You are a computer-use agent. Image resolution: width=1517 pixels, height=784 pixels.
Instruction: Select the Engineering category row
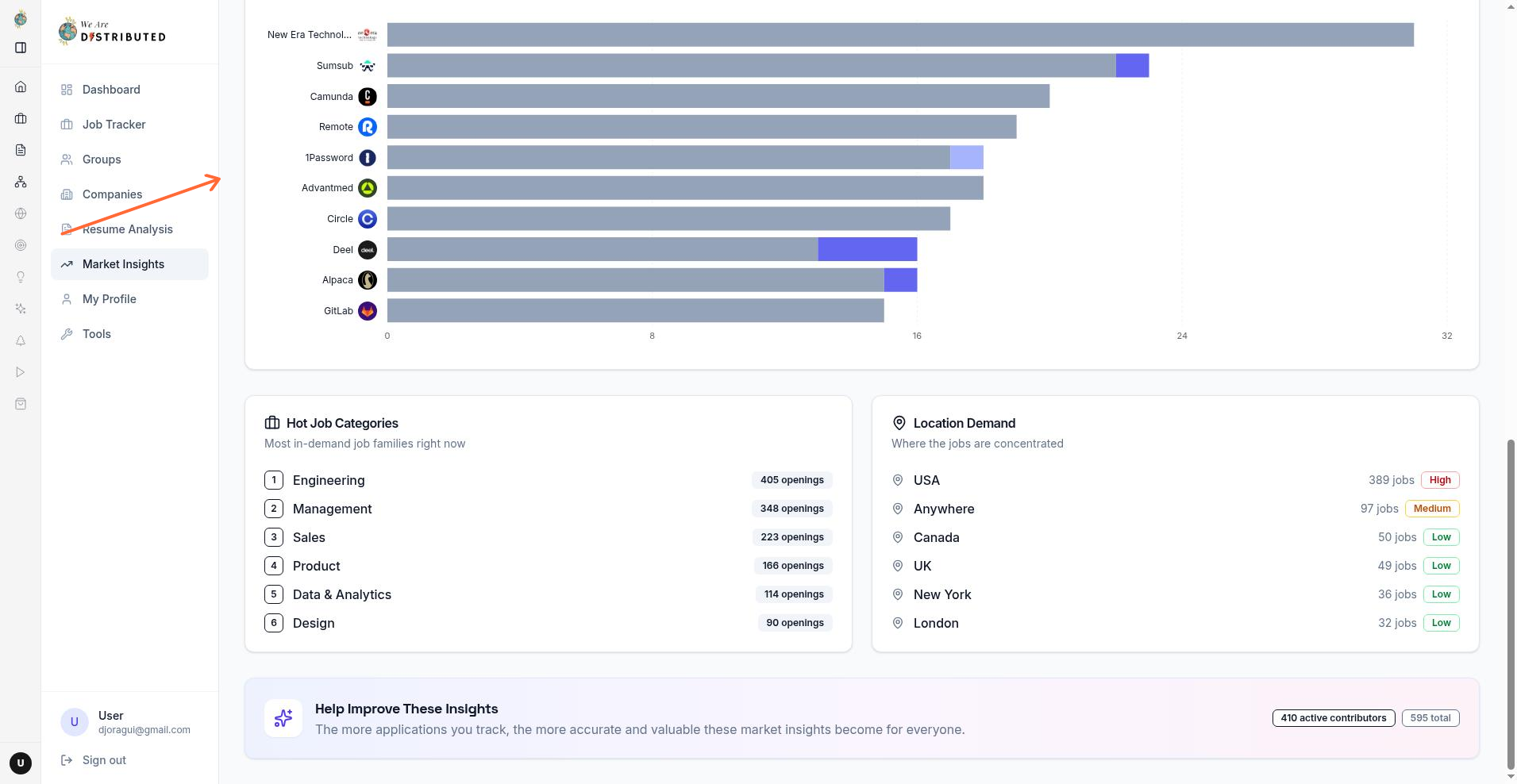tap(549, 480)
